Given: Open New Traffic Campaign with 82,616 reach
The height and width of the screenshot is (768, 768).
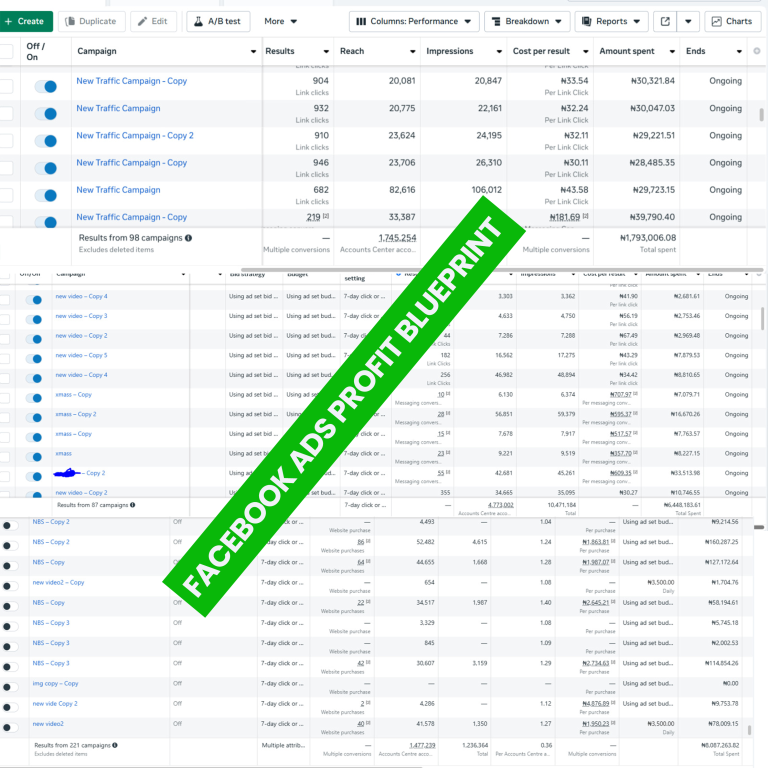Looking at the screenshot, I should coord(118,190).
